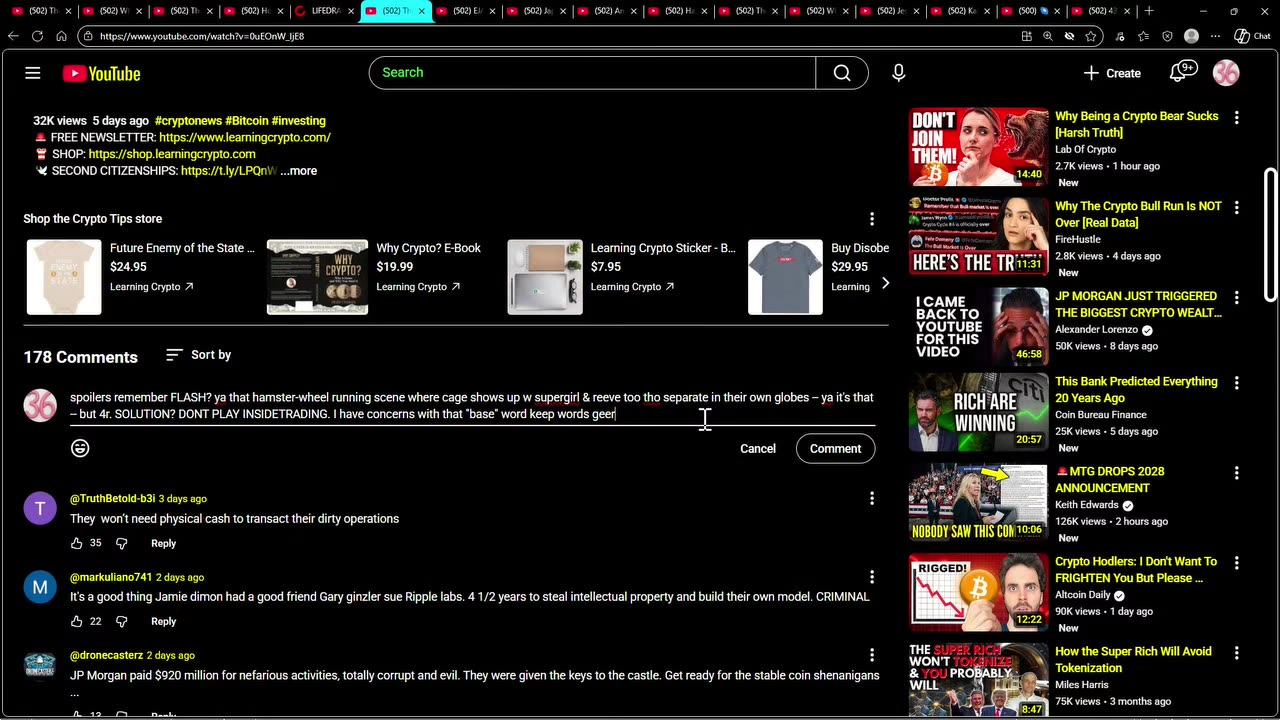
Task: Open the @dronecasterz channel link
Action: point(106,655)
